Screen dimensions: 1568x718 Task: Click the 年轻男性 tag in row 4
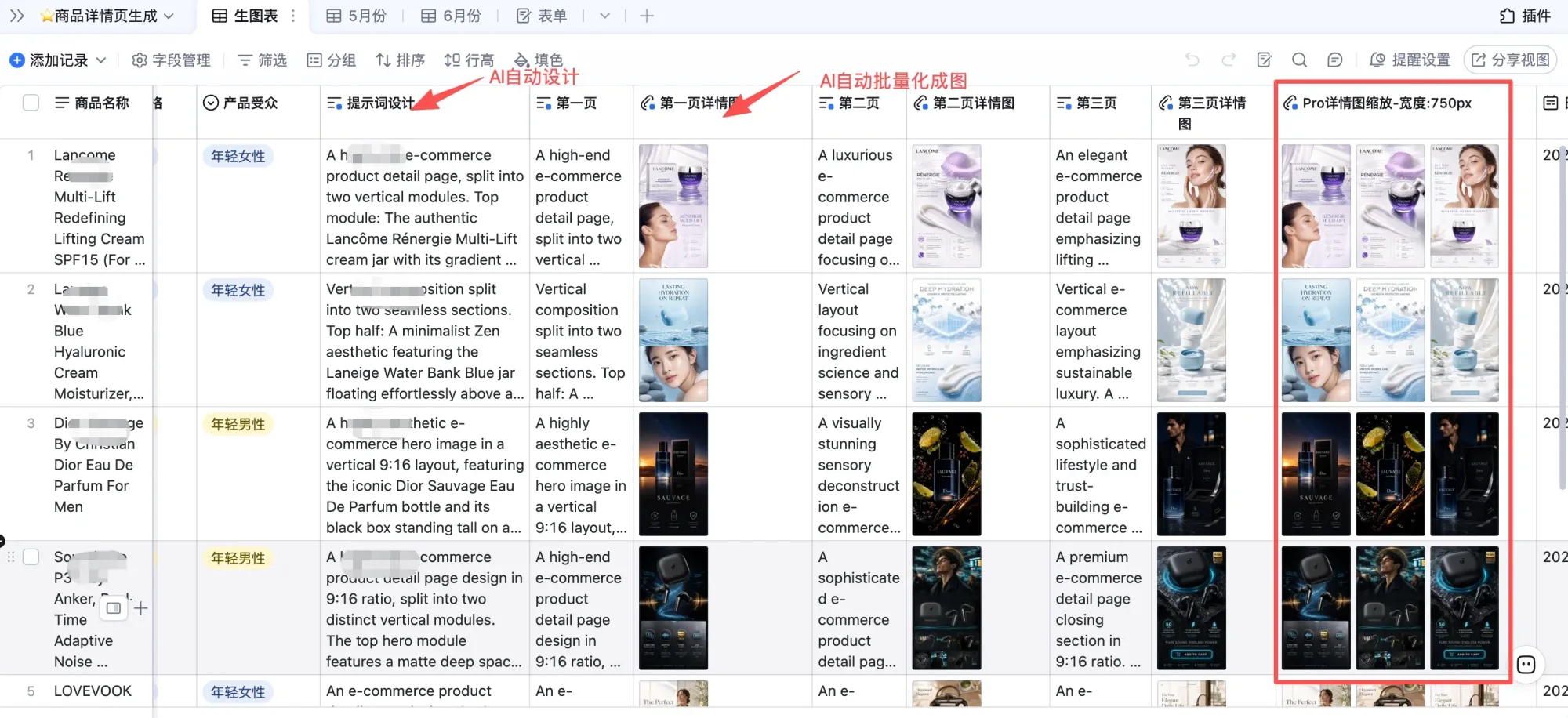(x=238, y=558)
